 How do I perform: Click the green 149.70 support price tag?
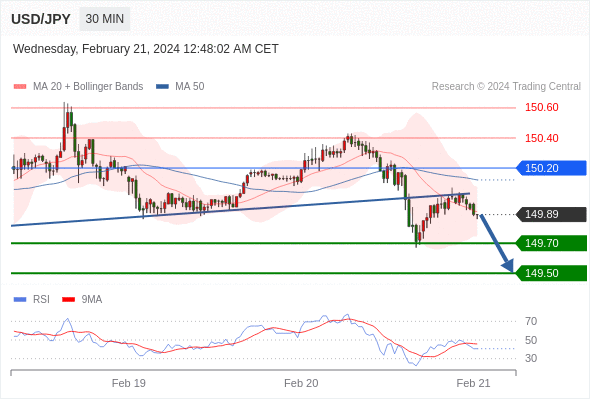551,243
